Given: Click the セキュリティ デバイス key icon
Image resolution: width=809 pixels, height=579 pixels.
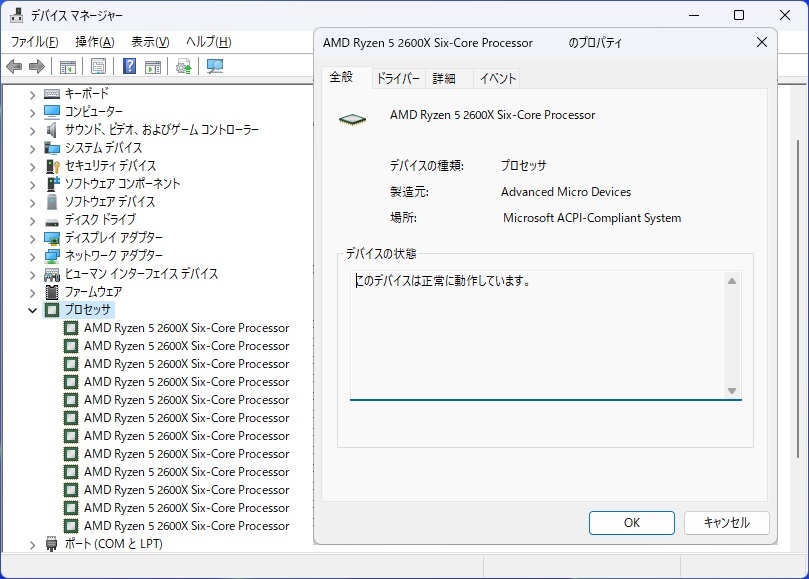Looking at the screenshot, I should pos(53,166).
